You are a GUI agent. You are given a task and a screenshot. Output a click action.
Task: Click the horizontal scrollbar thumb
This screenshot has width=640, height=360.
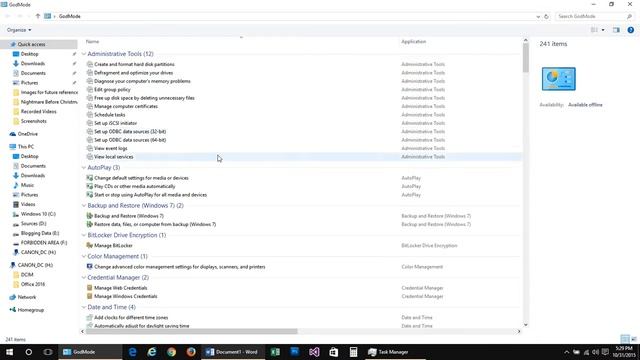click(191, 331)
